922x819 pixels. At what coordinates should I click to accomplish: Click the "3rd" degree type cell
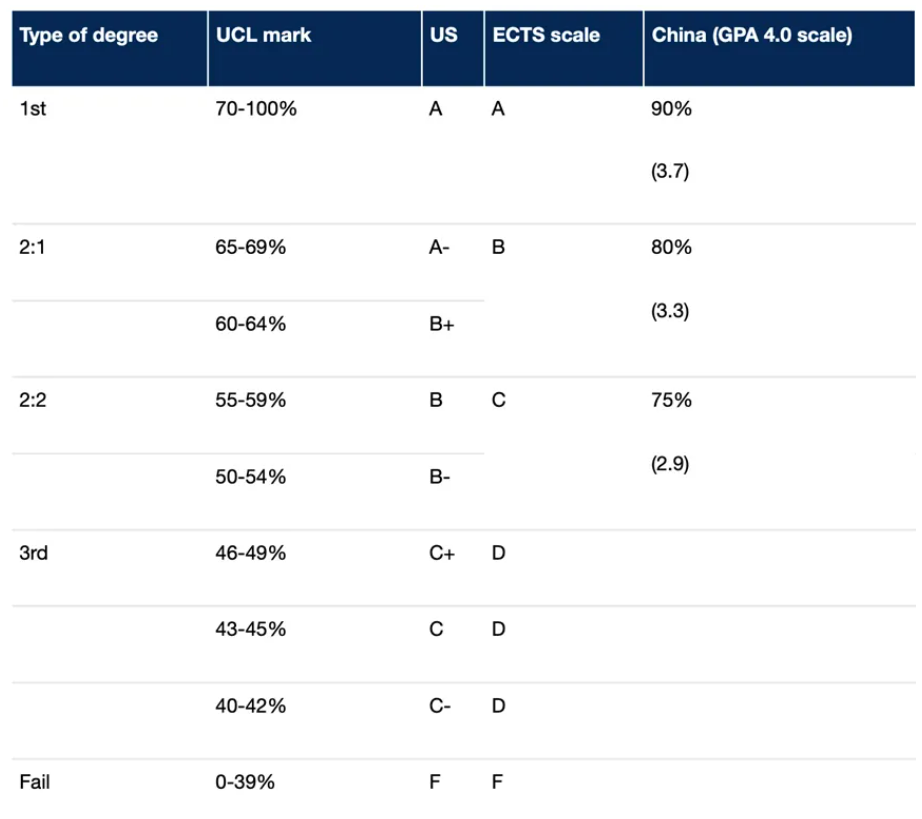pos(33,553)
